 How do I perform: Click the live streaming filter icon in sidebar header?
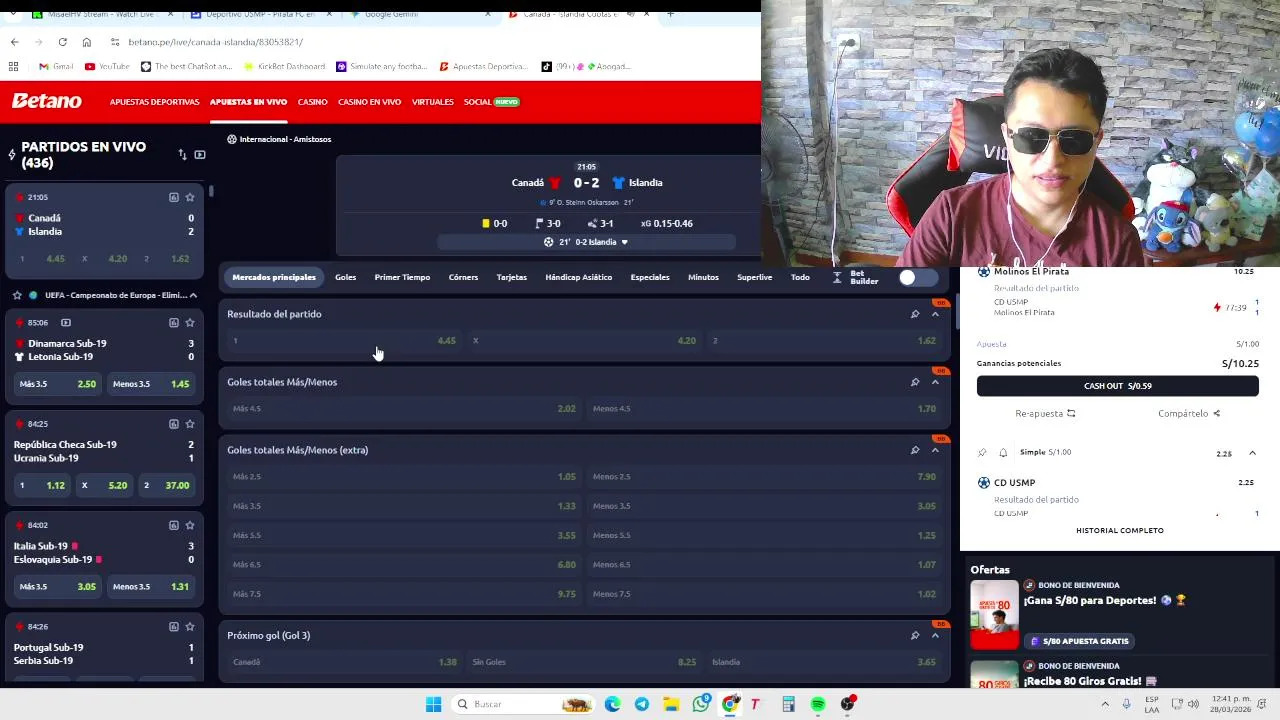pyautogui.click(x=200, y=155)
